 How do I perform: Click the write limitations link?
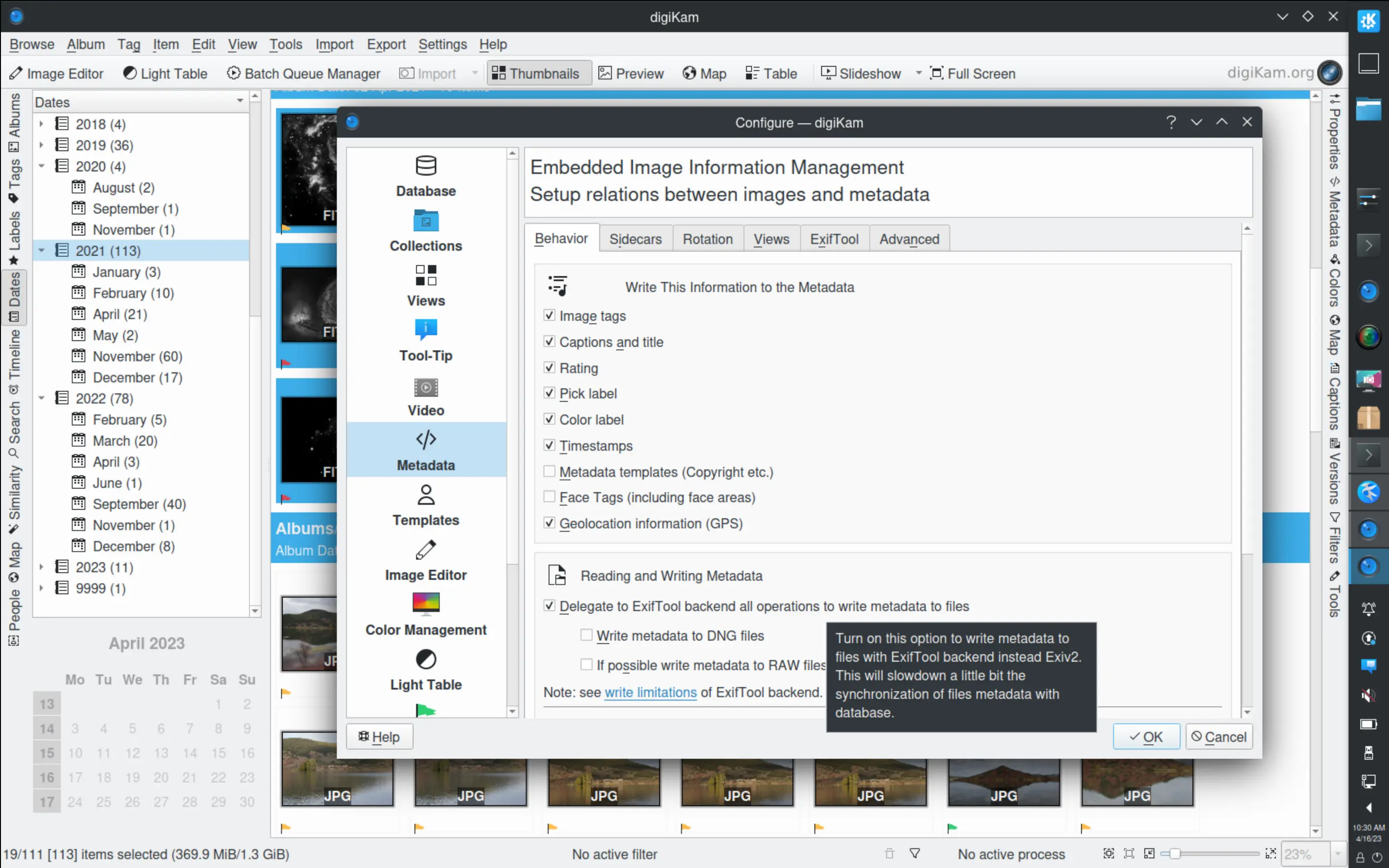[x=650, y=692]
